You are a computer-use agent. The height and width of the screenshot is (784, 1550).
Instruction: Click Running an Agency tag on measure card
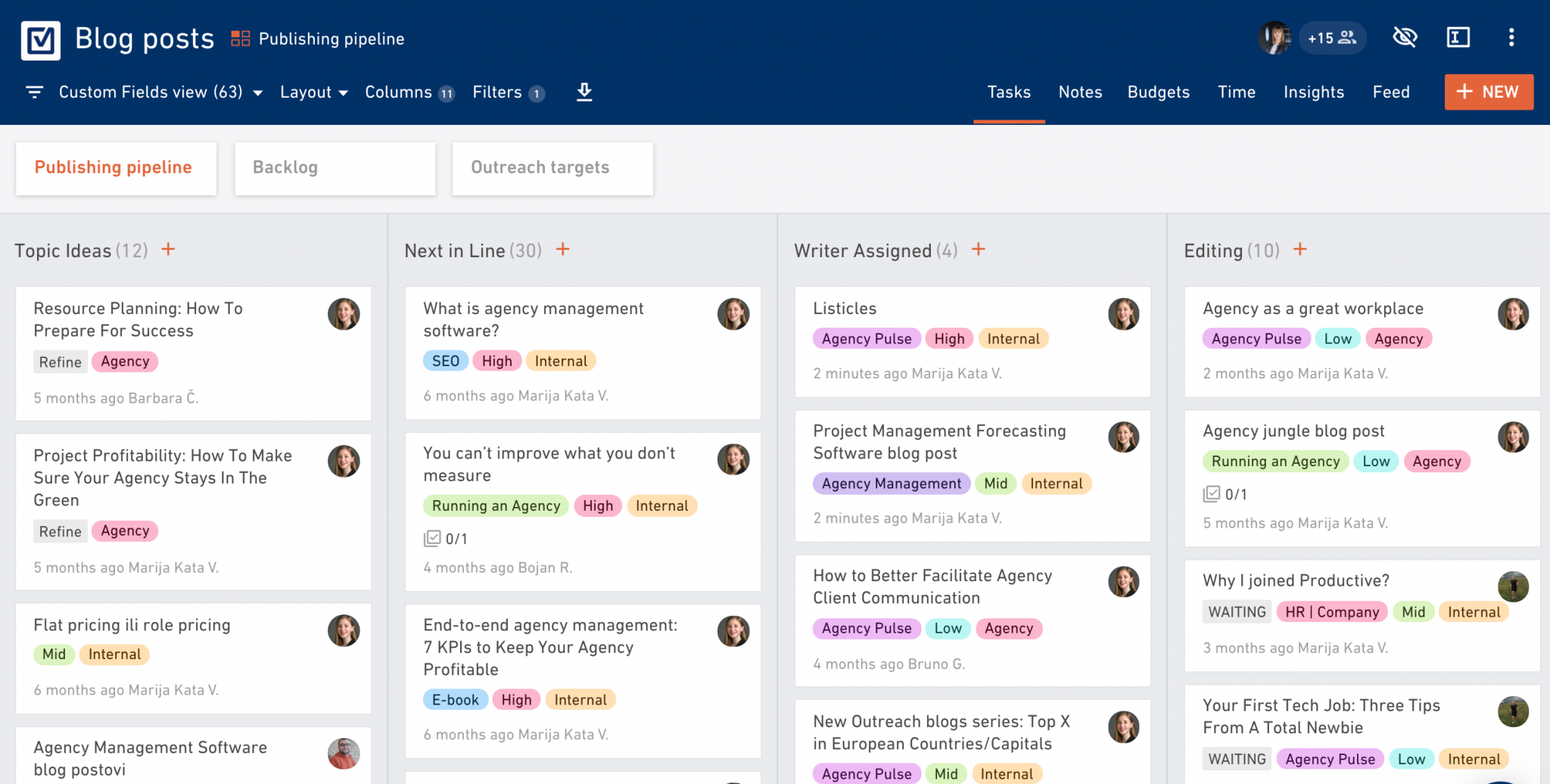click(x=496, y=506)
